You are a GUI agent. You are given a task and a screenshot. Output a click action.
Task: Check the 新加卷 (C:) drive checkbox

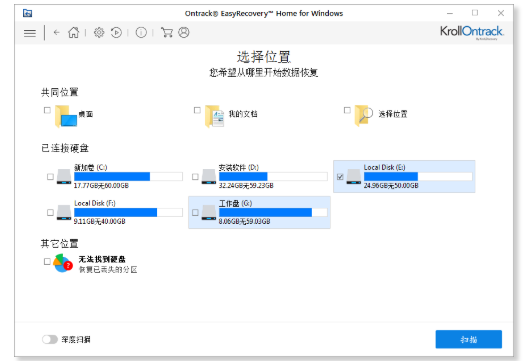tap(50, 176)
